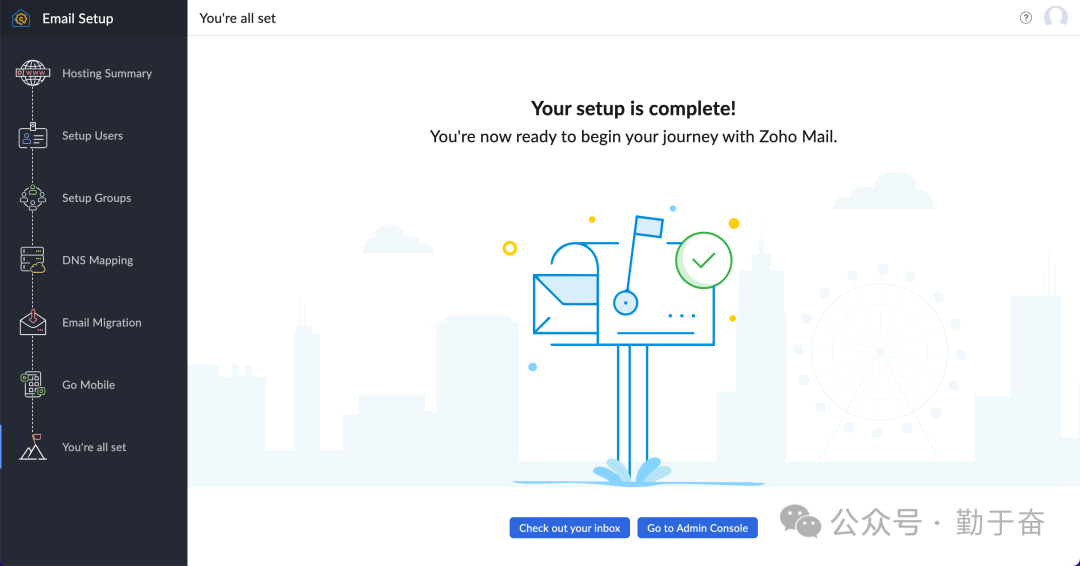1080x566 pixels.
Task: Open the help question mark icon
Action: 1026,18
